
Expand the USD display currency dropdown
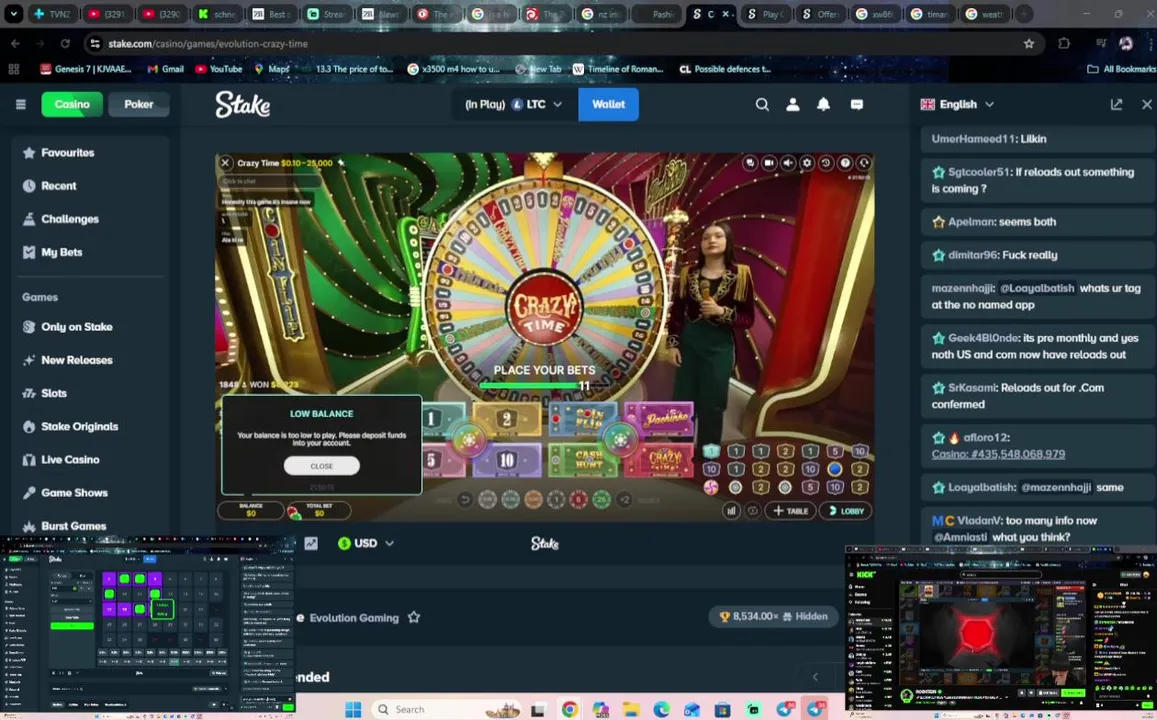366,544
